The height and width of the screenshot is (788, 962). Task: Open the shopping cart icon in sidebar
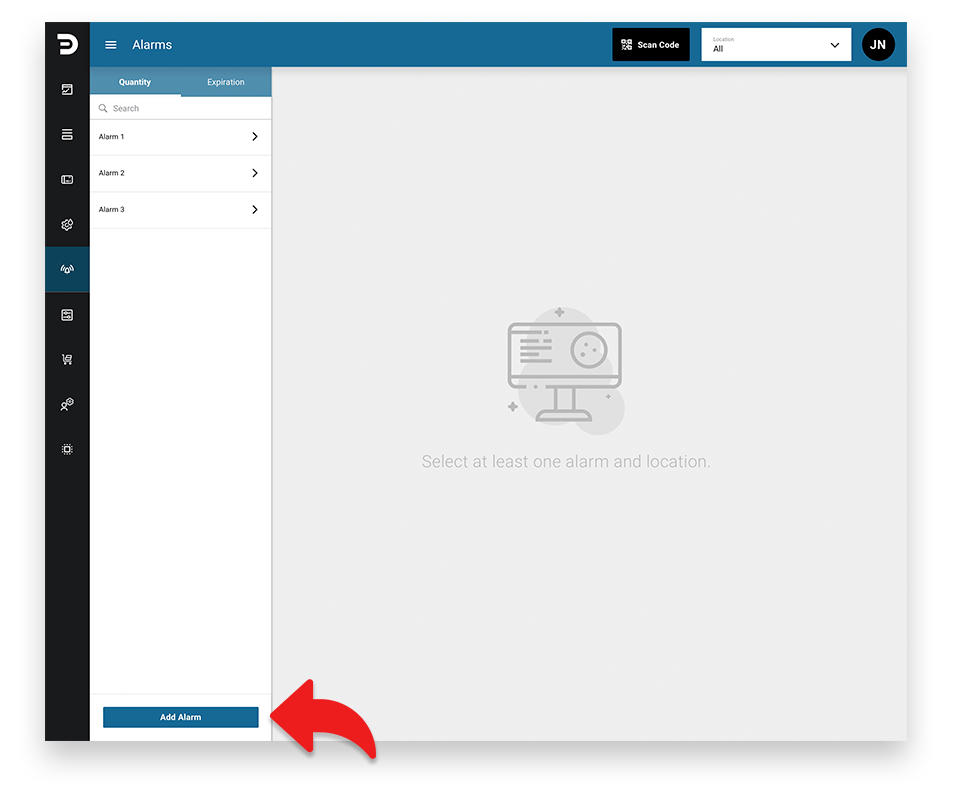(67, 360)
